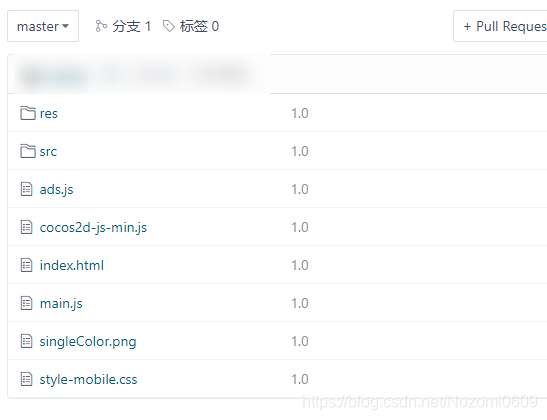
Task: Click the file icon for singleColor.png
Action: click(27, 341)
